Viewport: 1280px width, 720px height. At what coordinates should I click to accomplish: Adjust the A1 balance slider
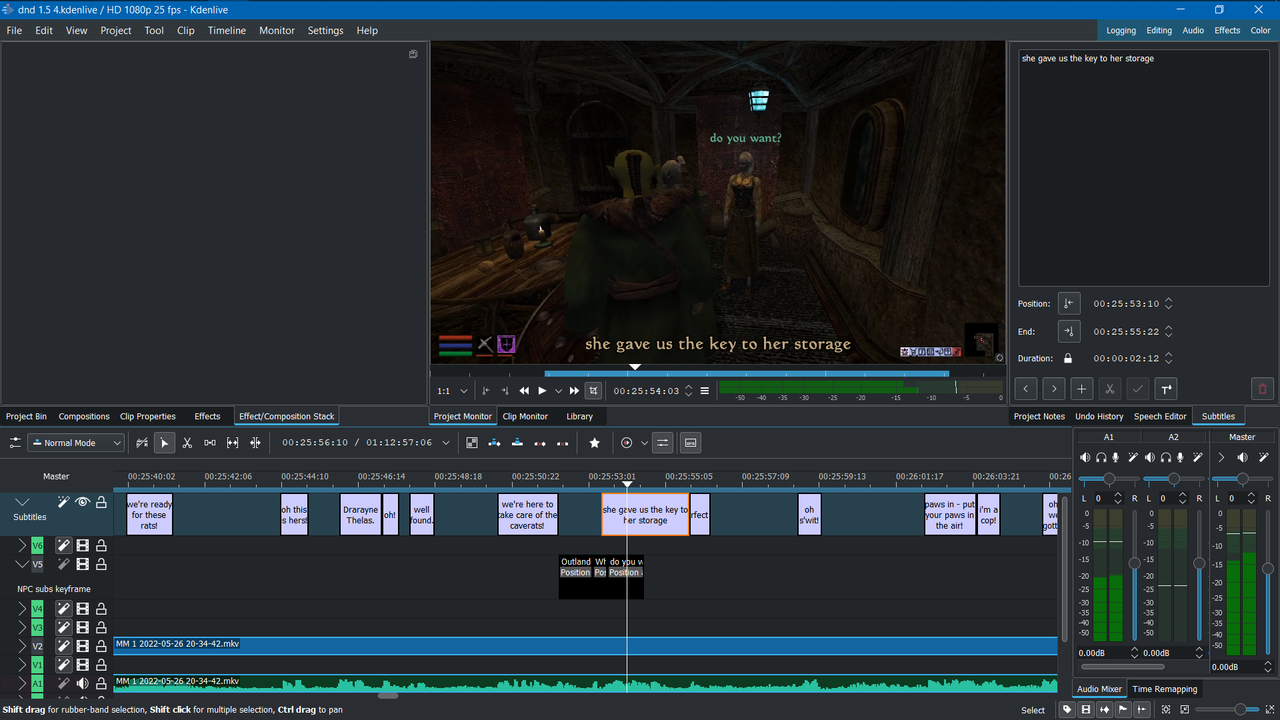1109,479
